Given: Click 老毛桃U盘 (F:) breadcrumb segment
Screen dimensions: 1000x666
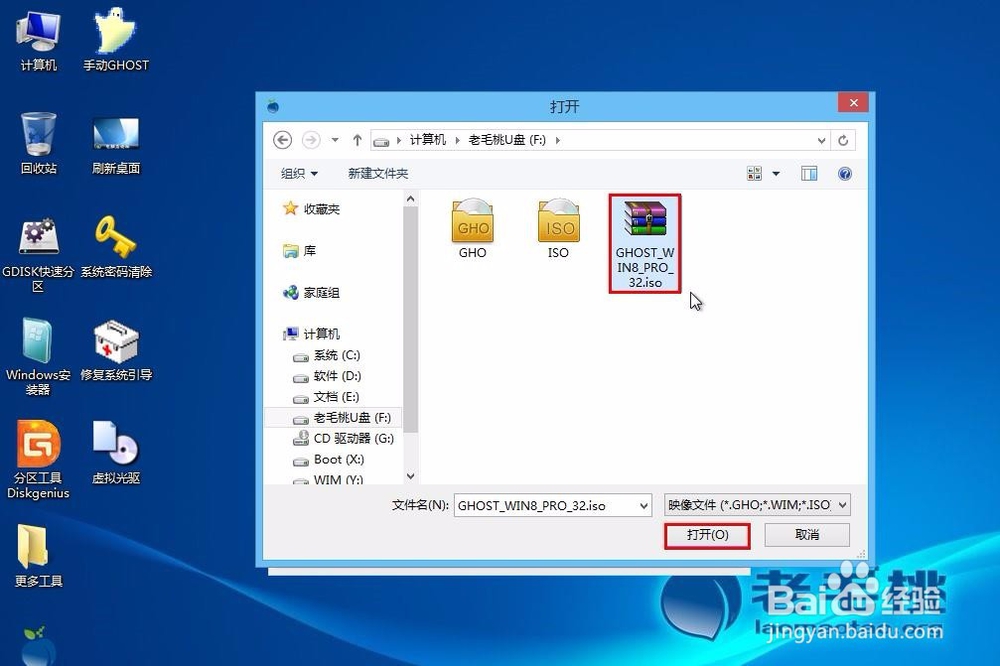Looking at the screenshot, I should pos(507,140).
